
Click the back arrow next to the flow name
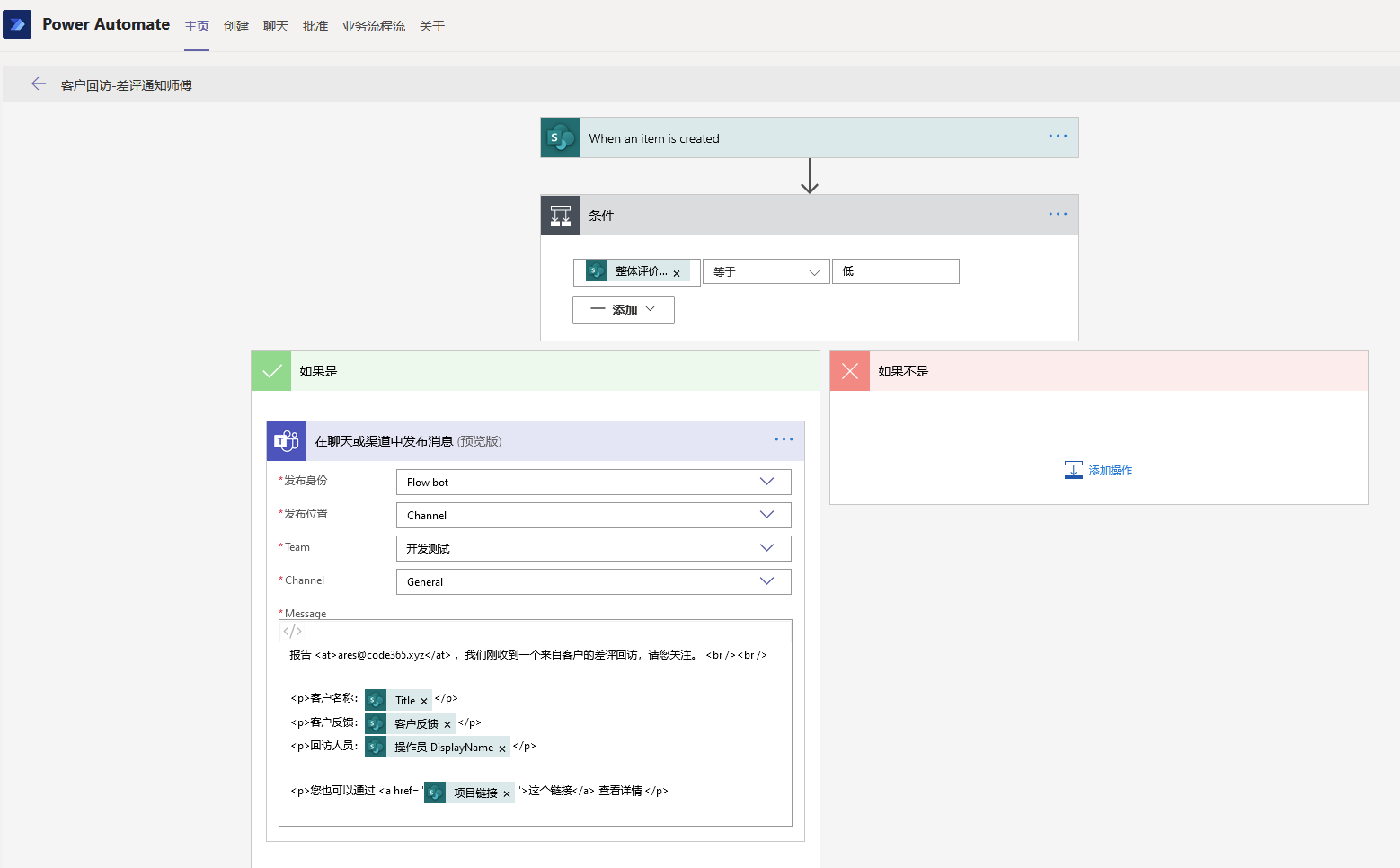(39, 84)
